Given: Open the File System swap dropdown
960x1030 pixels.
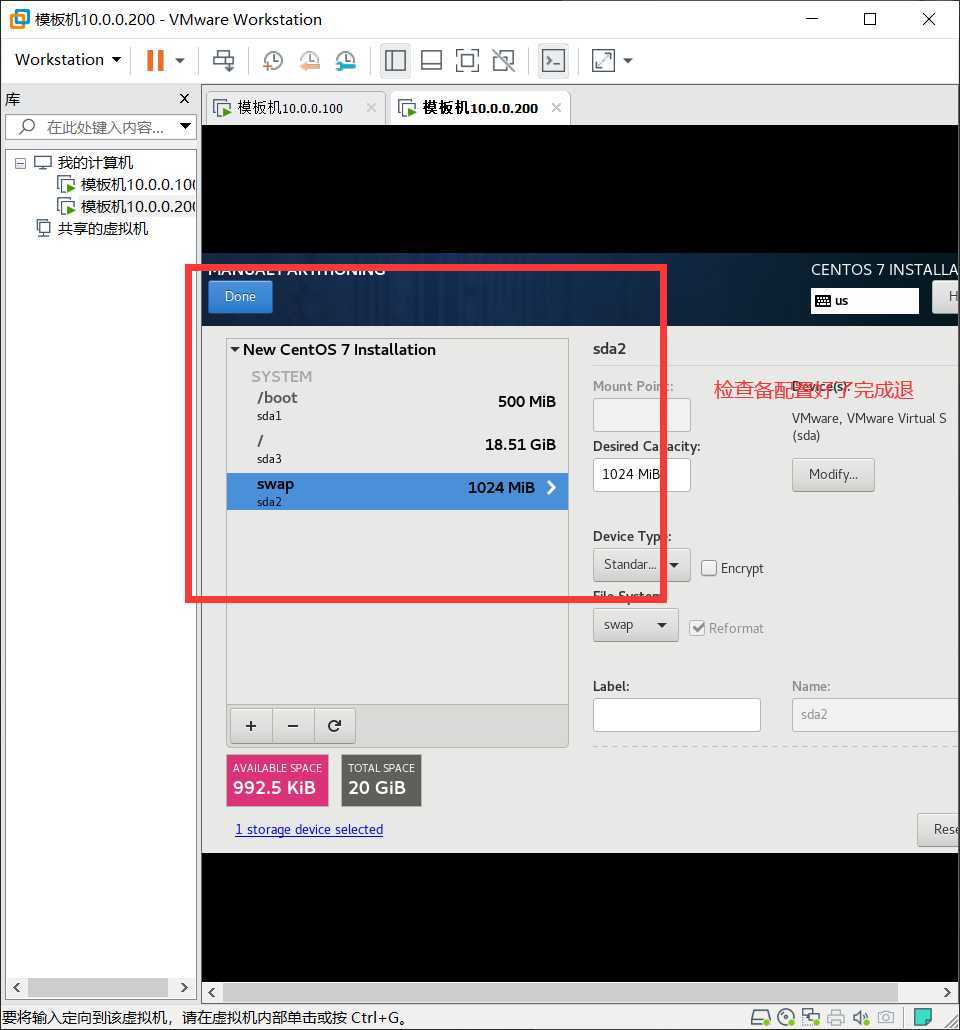Looking at the screenshot, I should click(635, 625).
